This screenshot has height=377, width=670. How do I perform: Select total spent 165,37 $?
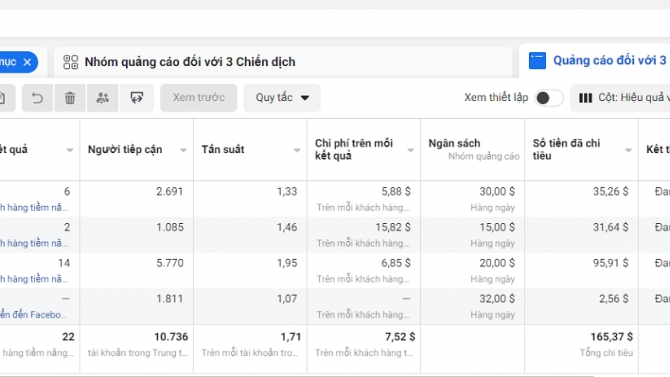point(611,337)
